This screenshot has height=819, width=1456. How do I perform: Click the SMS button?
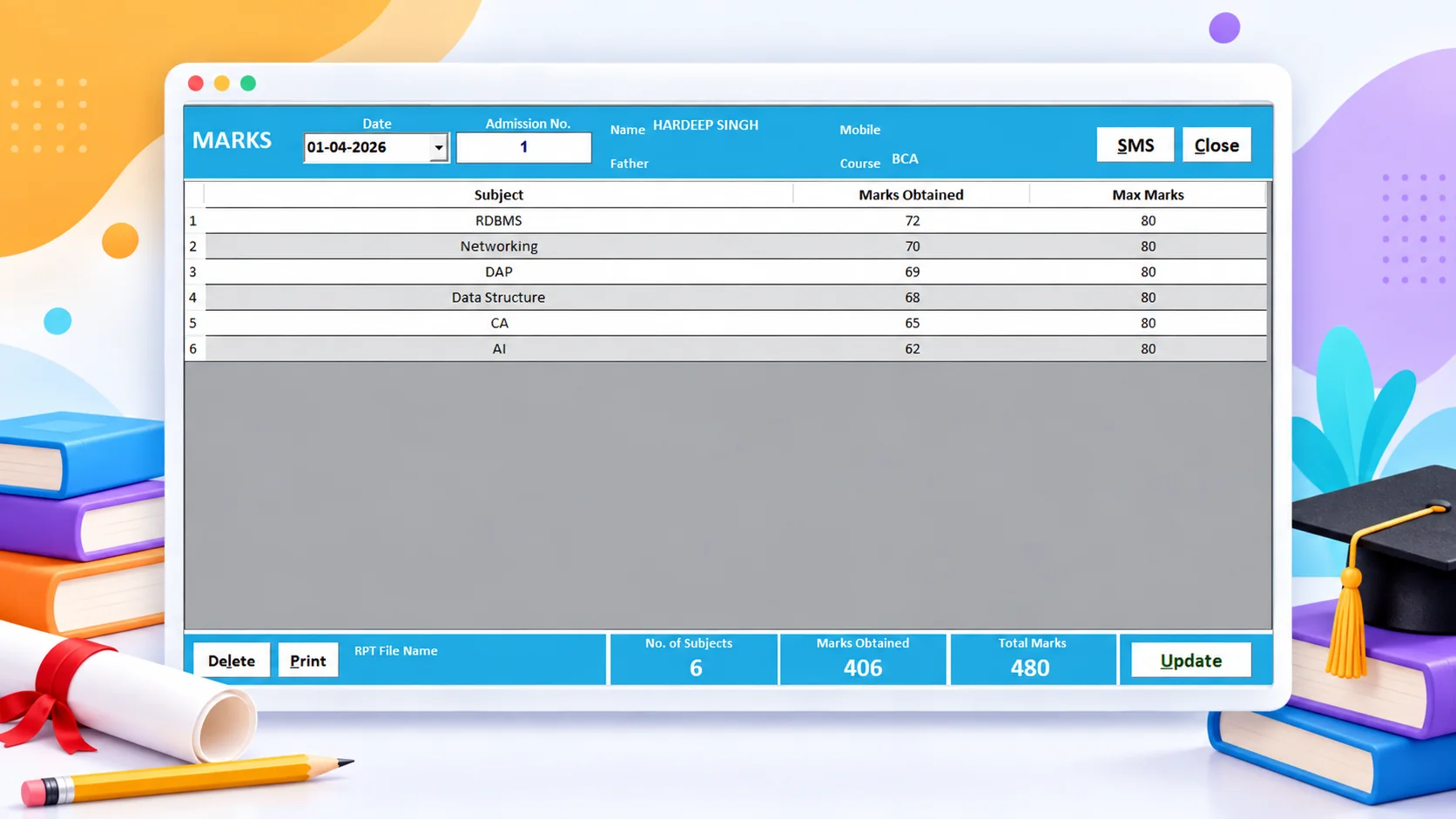[x=1135, y=145]
